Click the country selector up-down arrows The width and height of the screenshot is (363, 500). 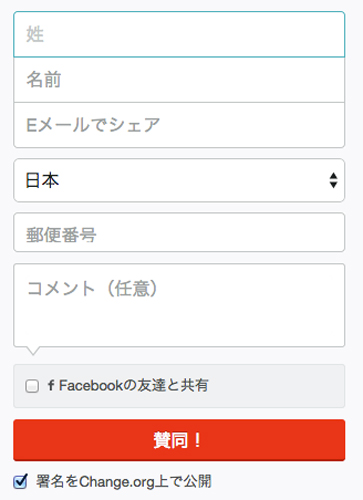(x=333, y=180)
